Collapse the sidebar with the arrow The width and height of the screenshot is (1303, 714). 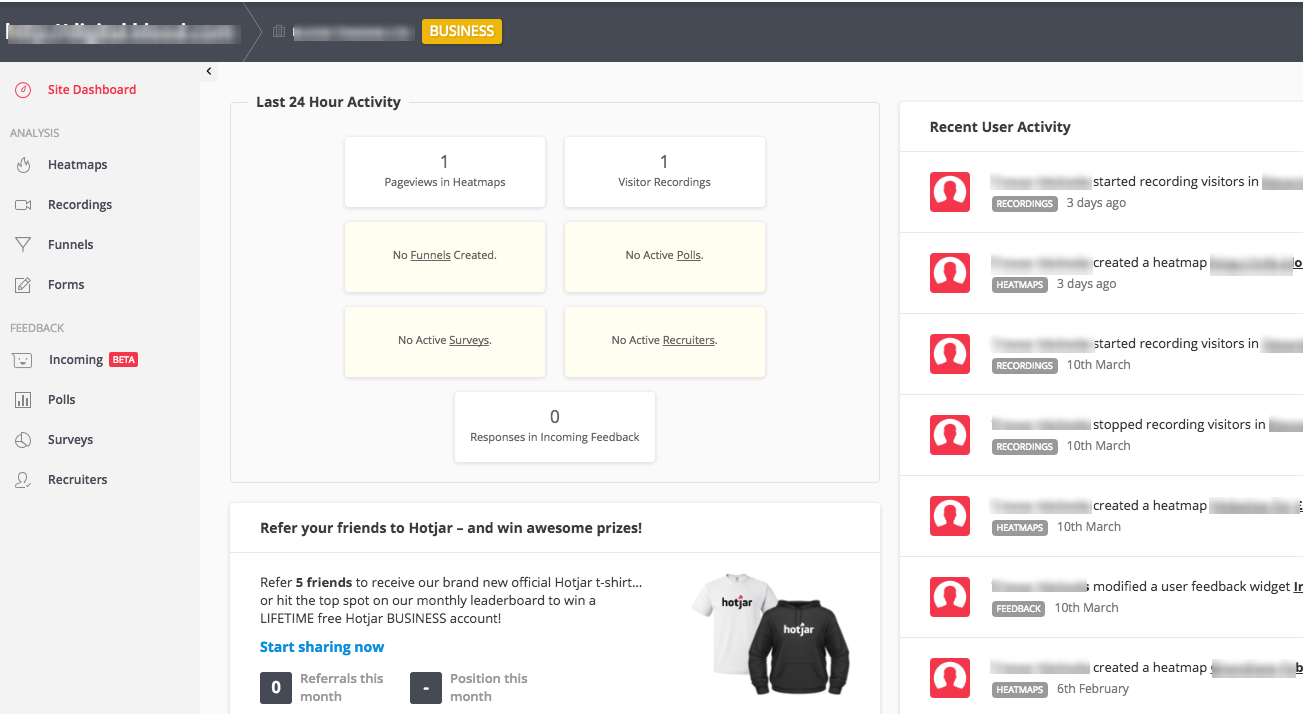pyautogui.click(x=209, y=71)
